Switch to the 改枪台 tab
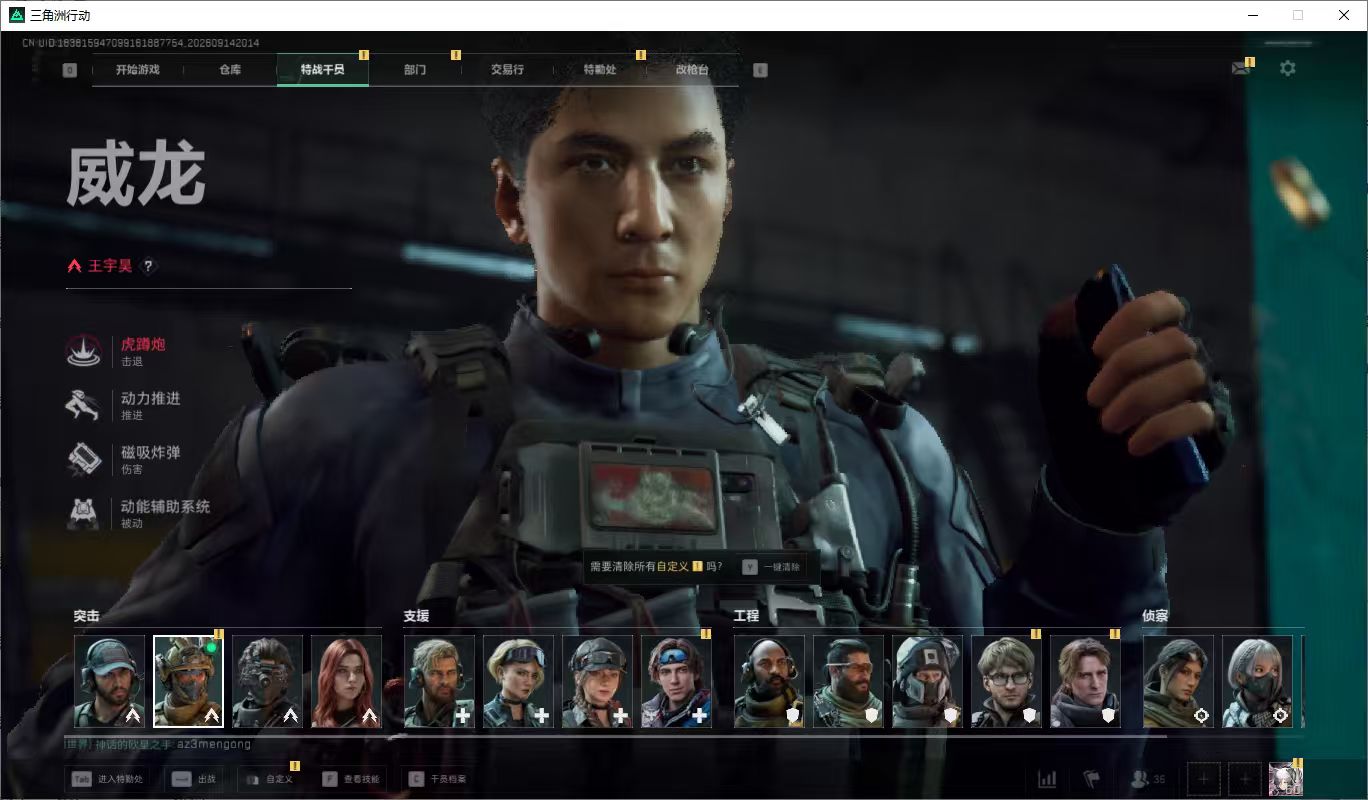Image resolution: width=1368 pixels, height=800 pixels. [x=692, y=70]
